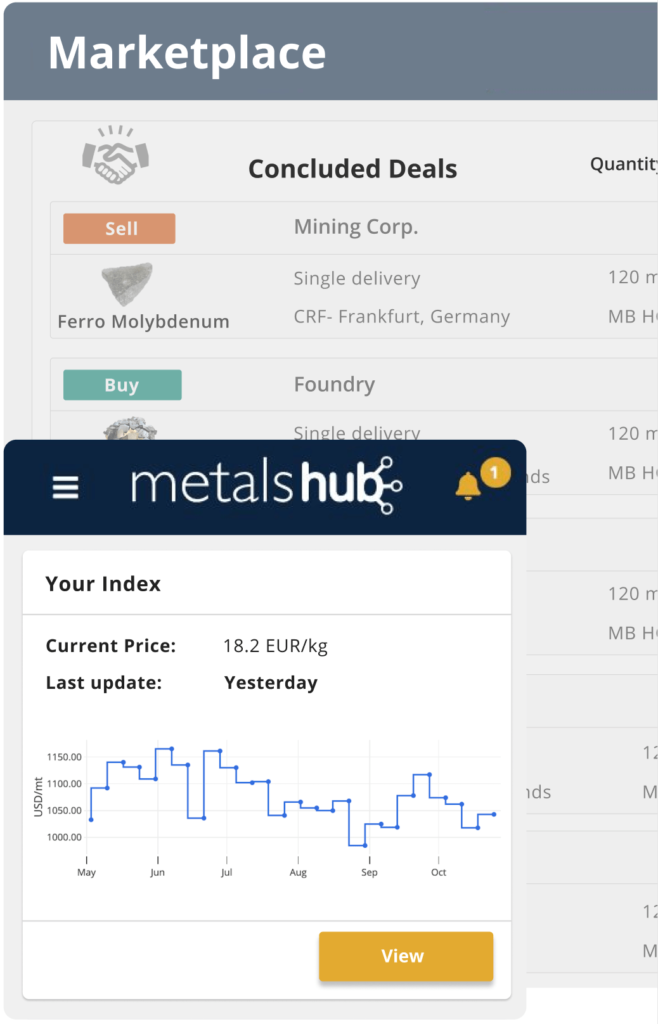This screenshot has width=658, height=1024.
Task: Click the notification badge showing 1
Action: pyautogui.click(x=495, y=472)
